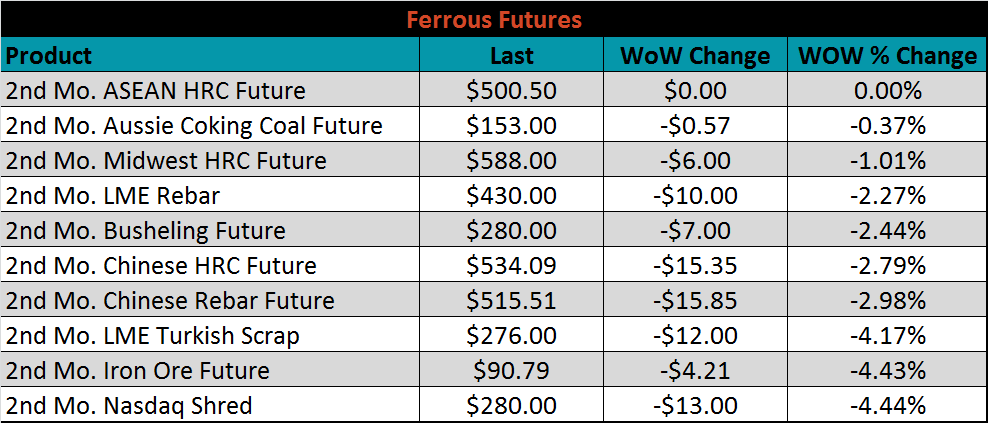This screenshot has width=988, height=423.
Task: Click the $500.50 last price cell
Action: (512, 90)
